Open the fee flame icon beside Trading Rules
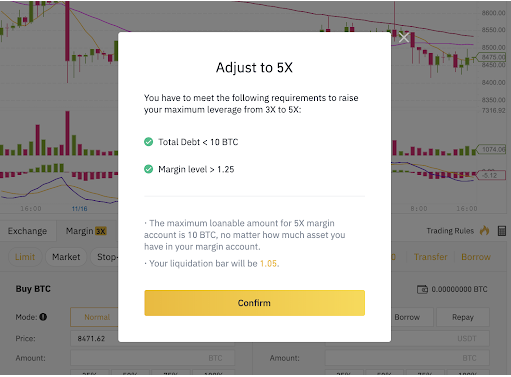The height and width of the screenshot is (377, 511). (484, 230)
